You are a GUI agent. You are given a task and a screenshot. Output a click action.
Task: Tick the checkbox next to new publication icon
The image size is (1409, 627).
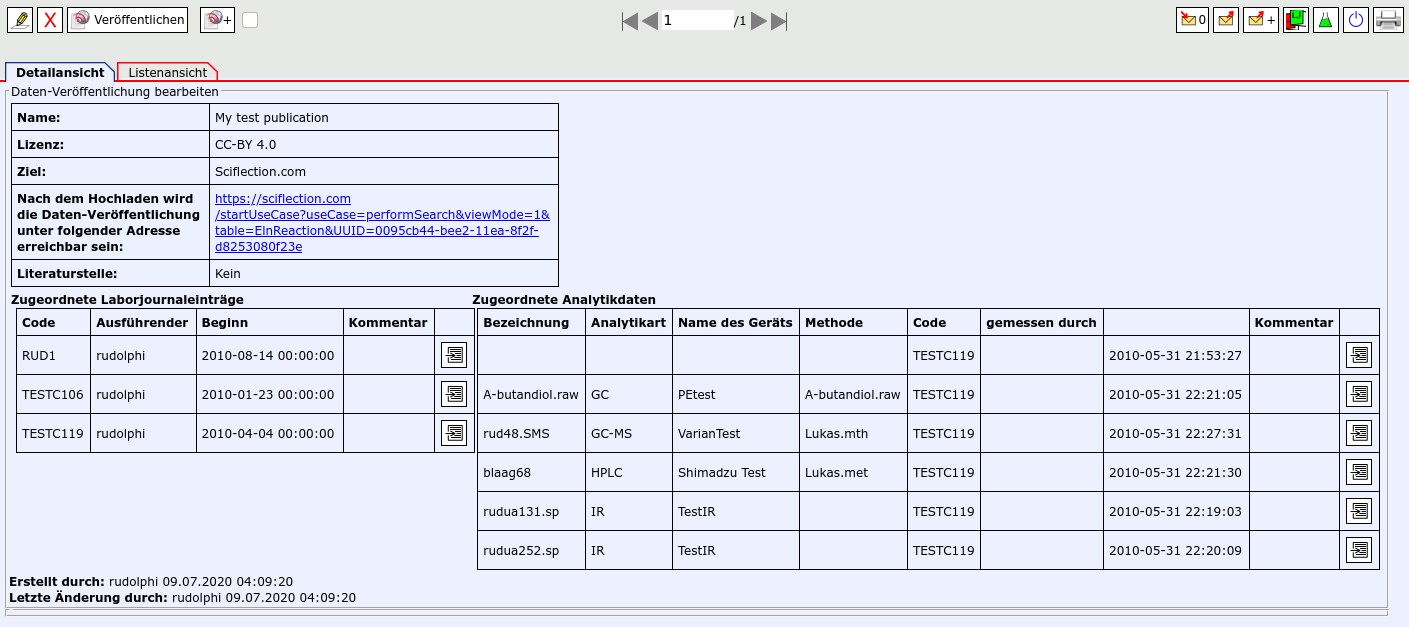[250, 20]
